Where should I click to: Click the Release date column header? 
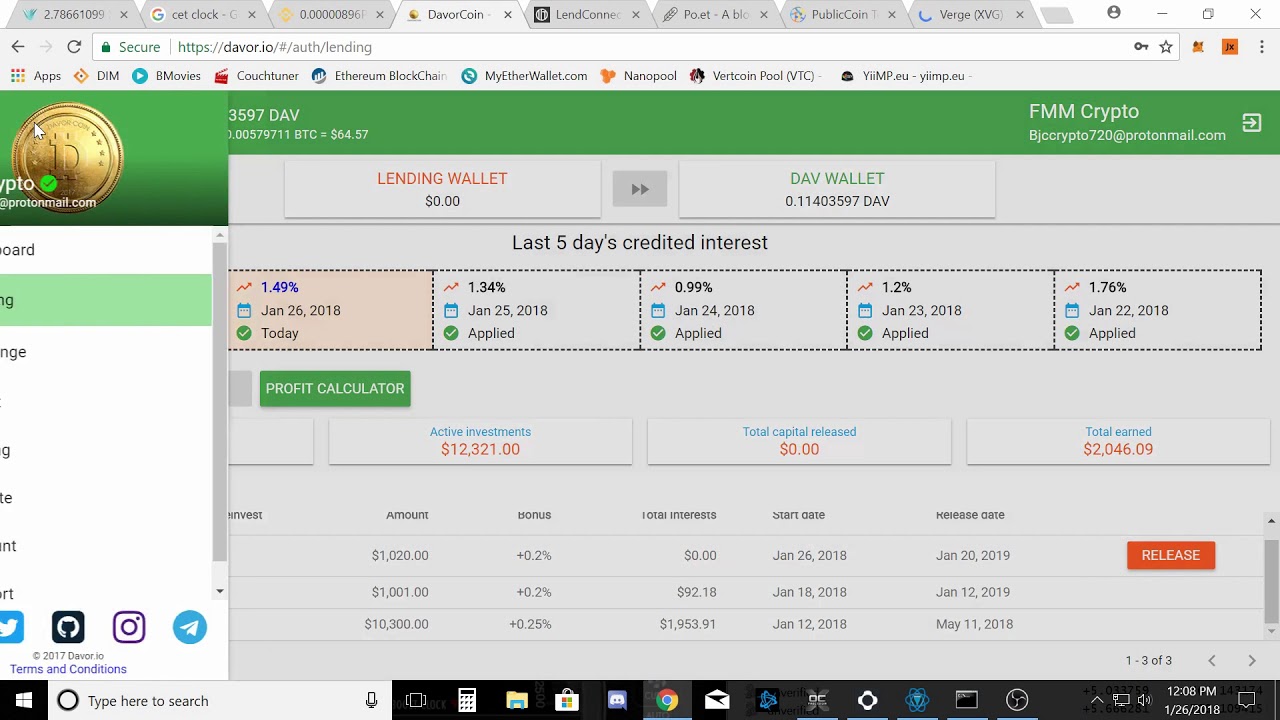pyautogui.click(x=970, y=515)
